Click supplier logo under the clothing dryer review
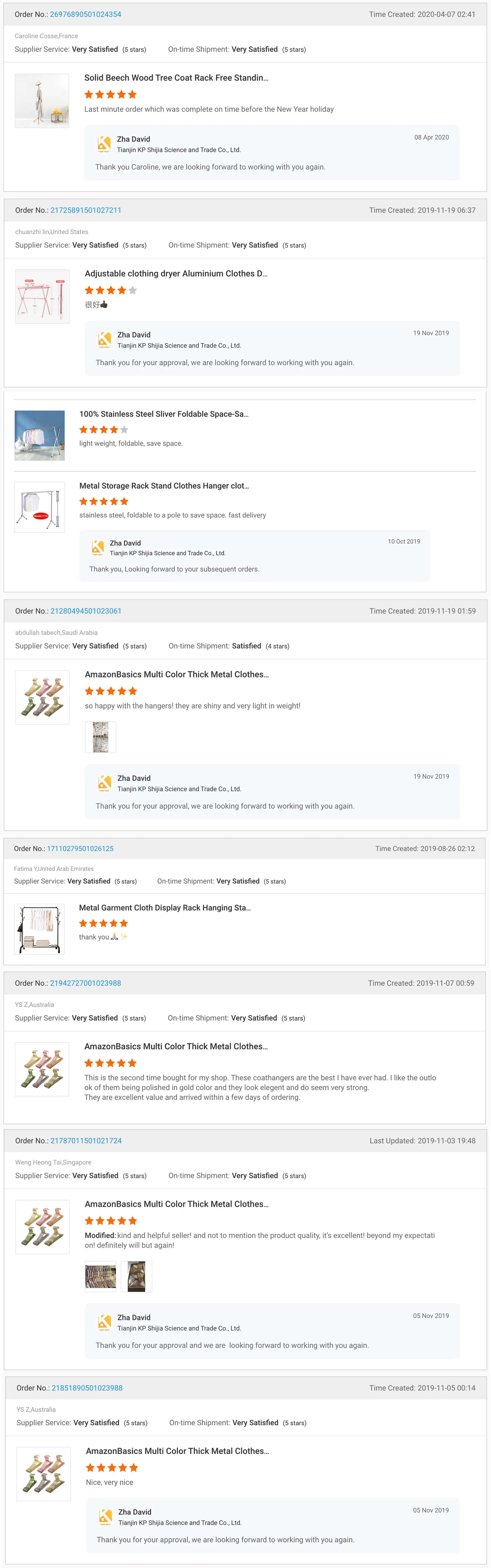Viewport: 491px width, 1568px height. click(105, 340)
